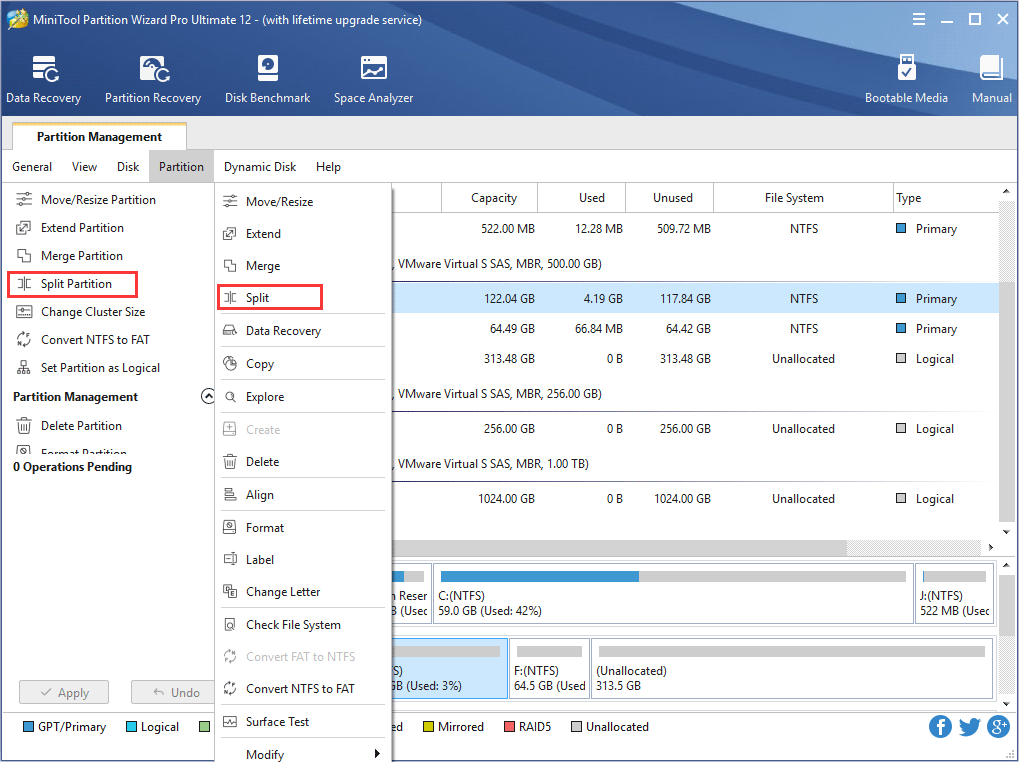Open the Manual
1019x762 pixels.
click(990, 78)
